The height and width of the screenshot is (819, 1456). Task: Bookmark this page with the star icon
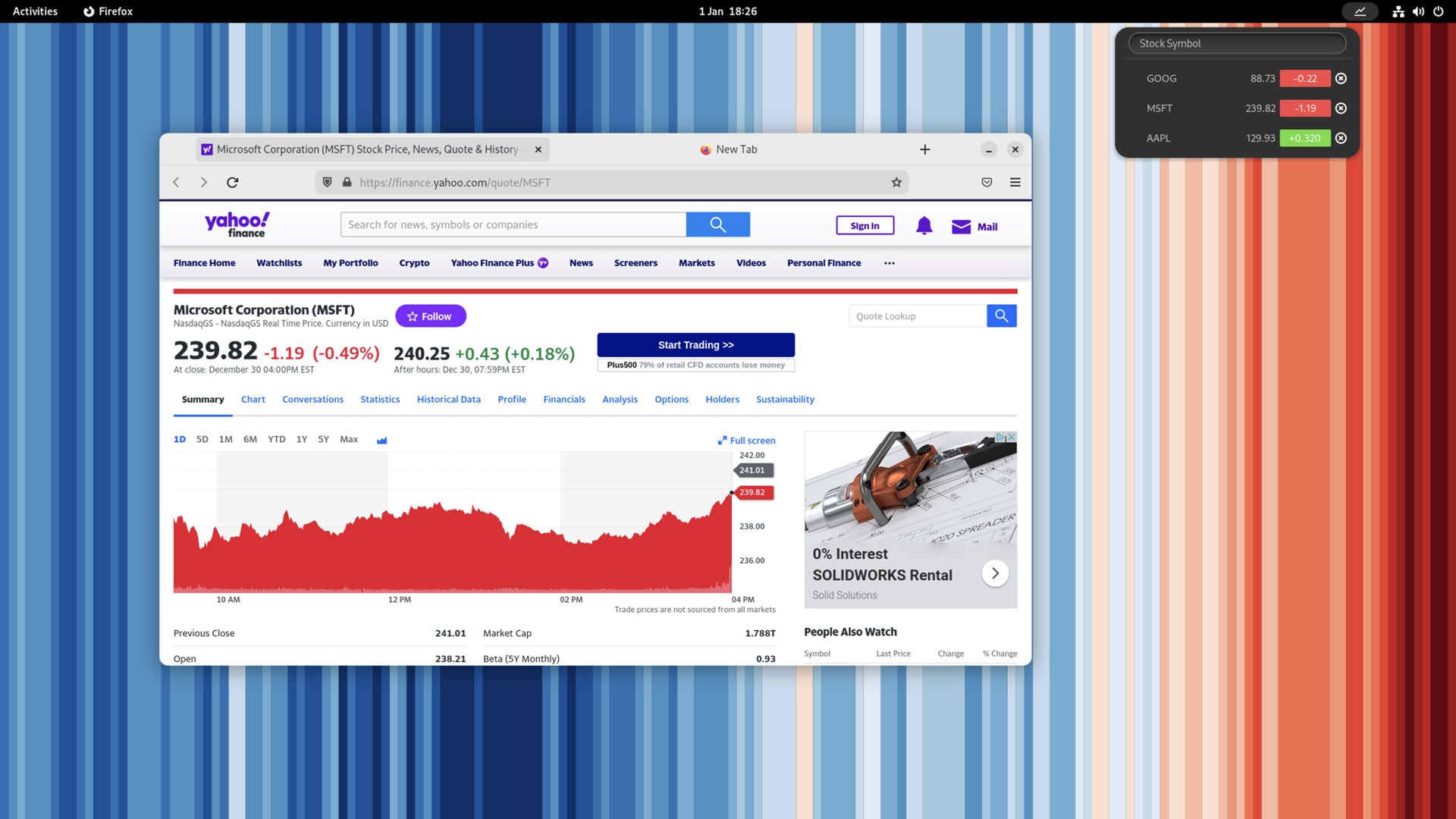coord(896,182)
